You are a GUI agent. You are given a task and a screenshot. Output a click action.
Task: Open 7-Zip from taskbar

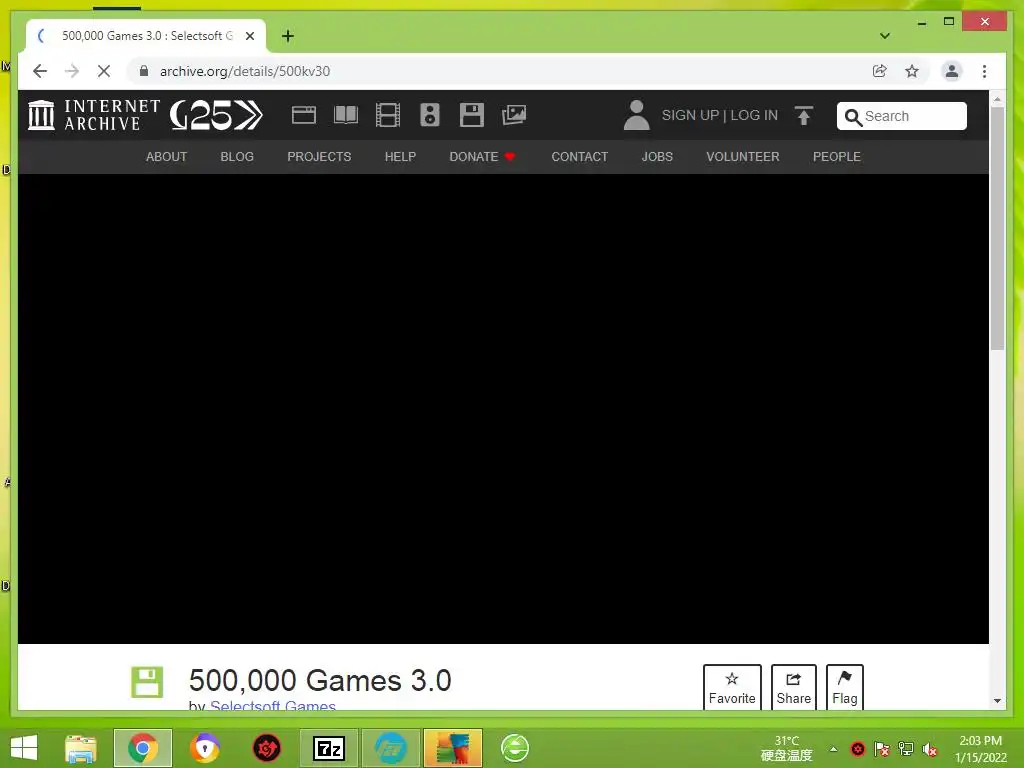(329, 748)
